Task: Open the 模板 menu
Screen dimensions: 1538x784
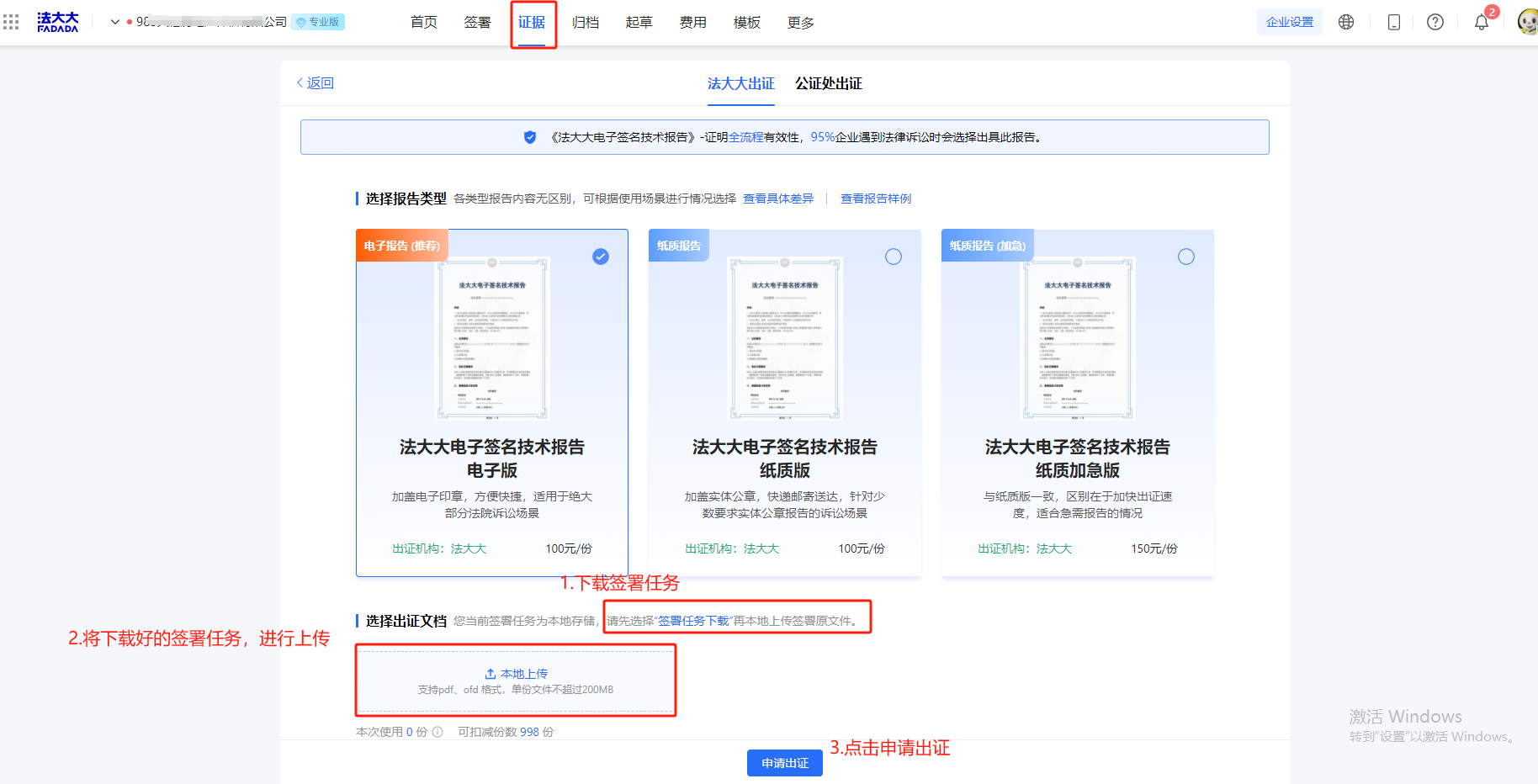Action: point(747,23)
